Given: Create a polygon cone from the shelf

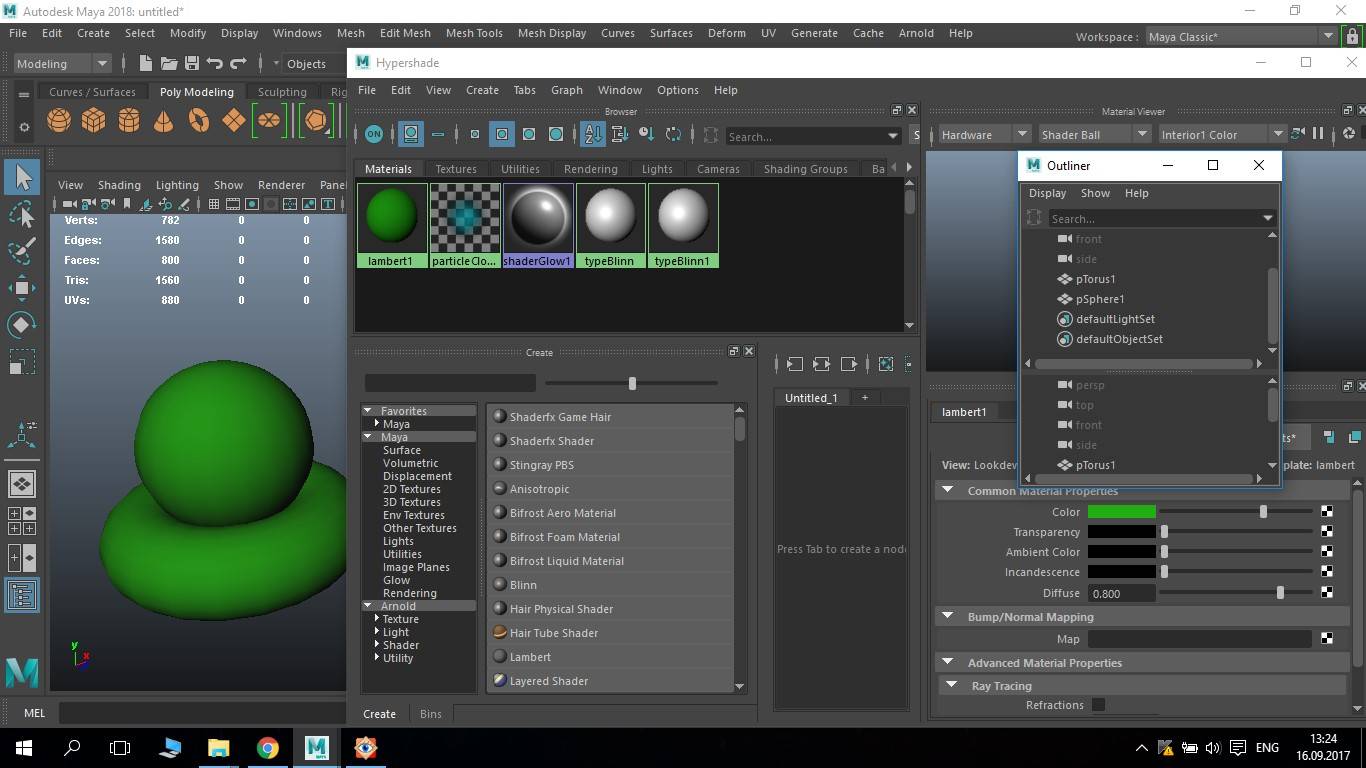Looking at the screenshot, I should [x=163, y=121].
